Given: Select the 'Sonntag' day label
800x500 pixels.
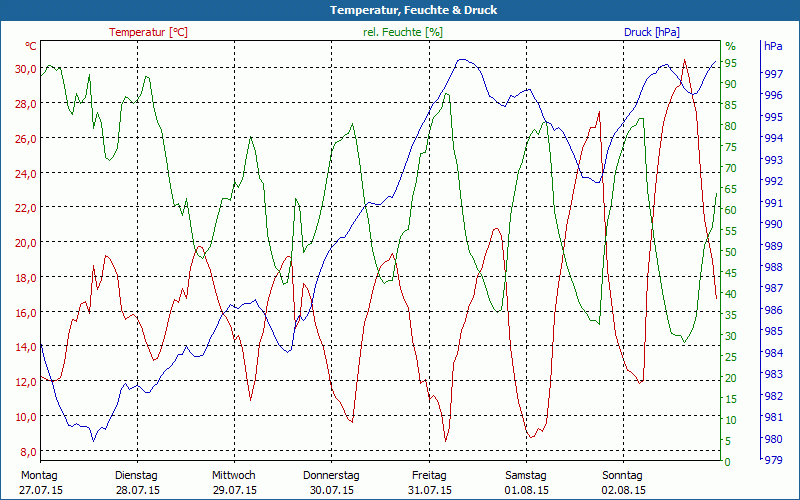Looking at the screenshot, I should pos(622,476).
